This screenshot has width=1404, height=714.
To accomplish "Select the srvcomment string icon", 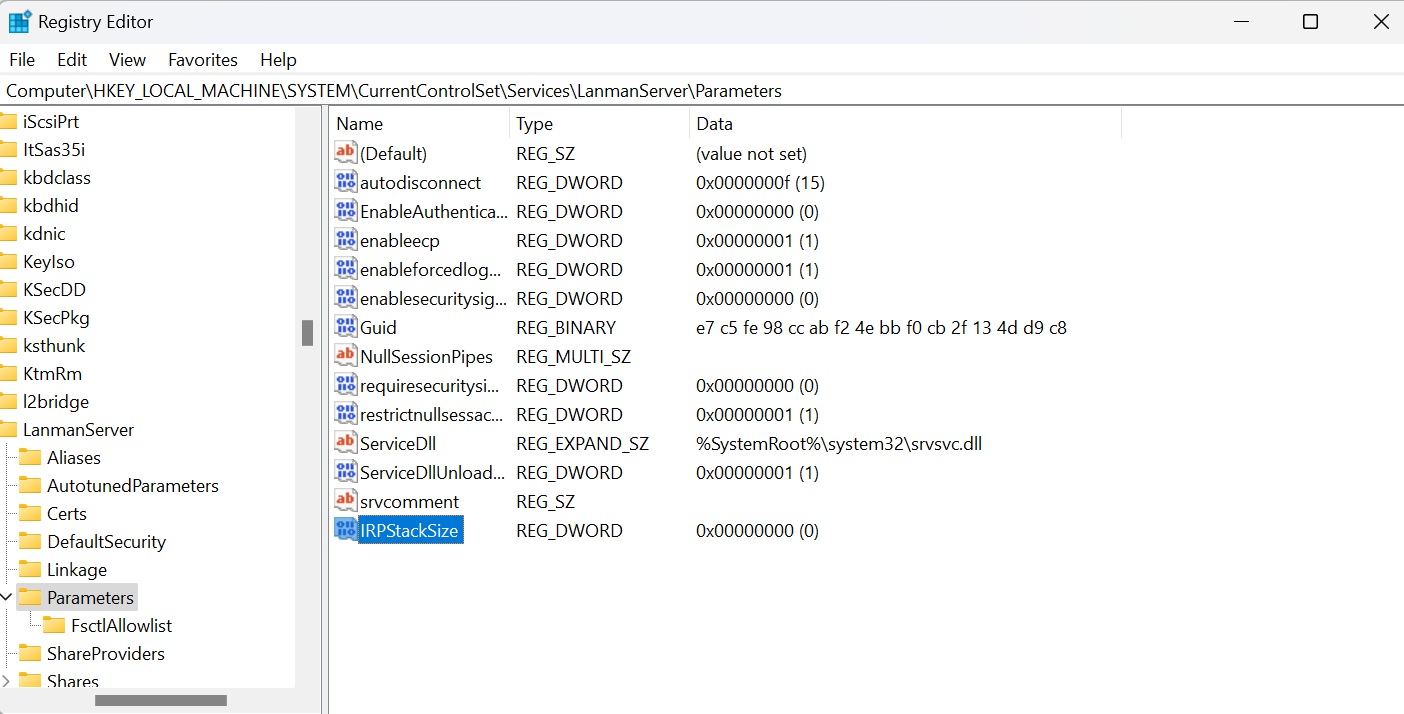I will (345, 501).
